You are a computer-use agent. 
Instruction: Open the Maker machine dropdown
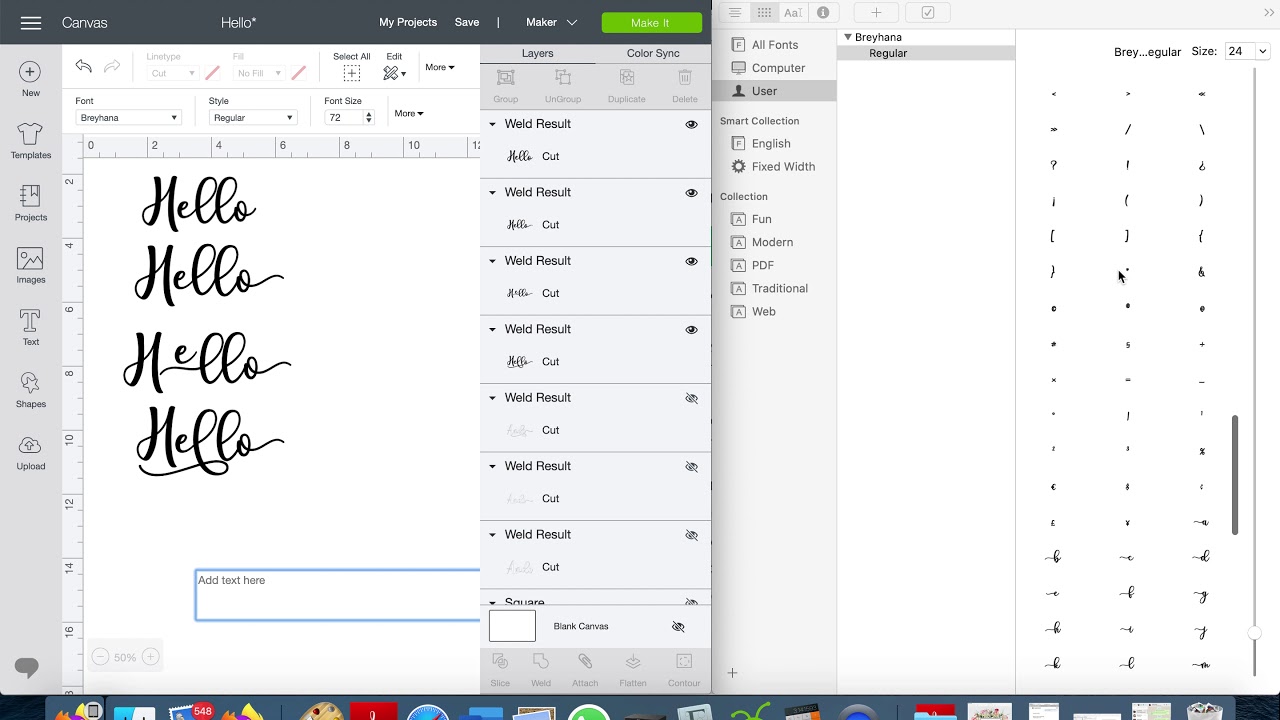point(552,22)
